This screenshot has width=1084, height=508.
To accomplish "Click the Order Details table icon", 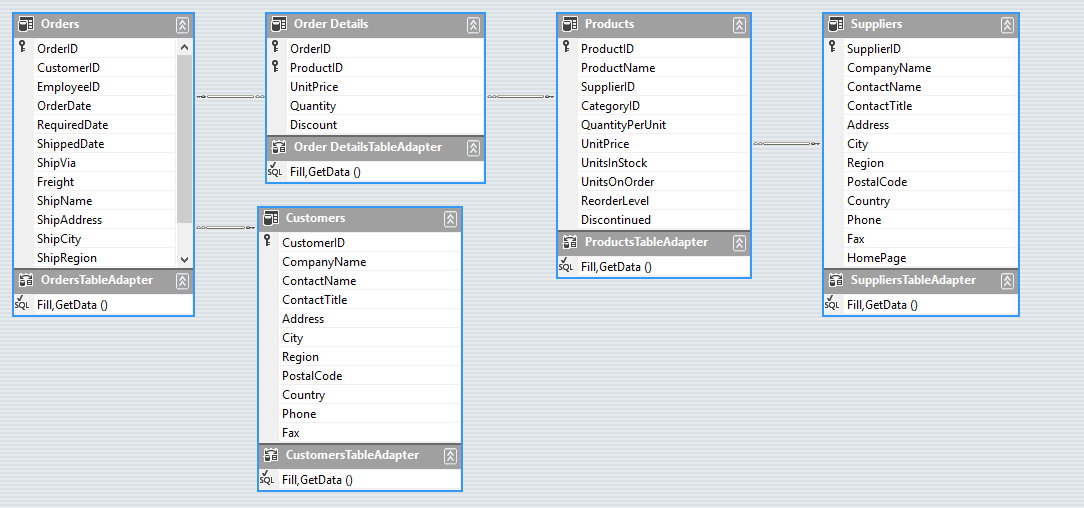I will point(279,24).
